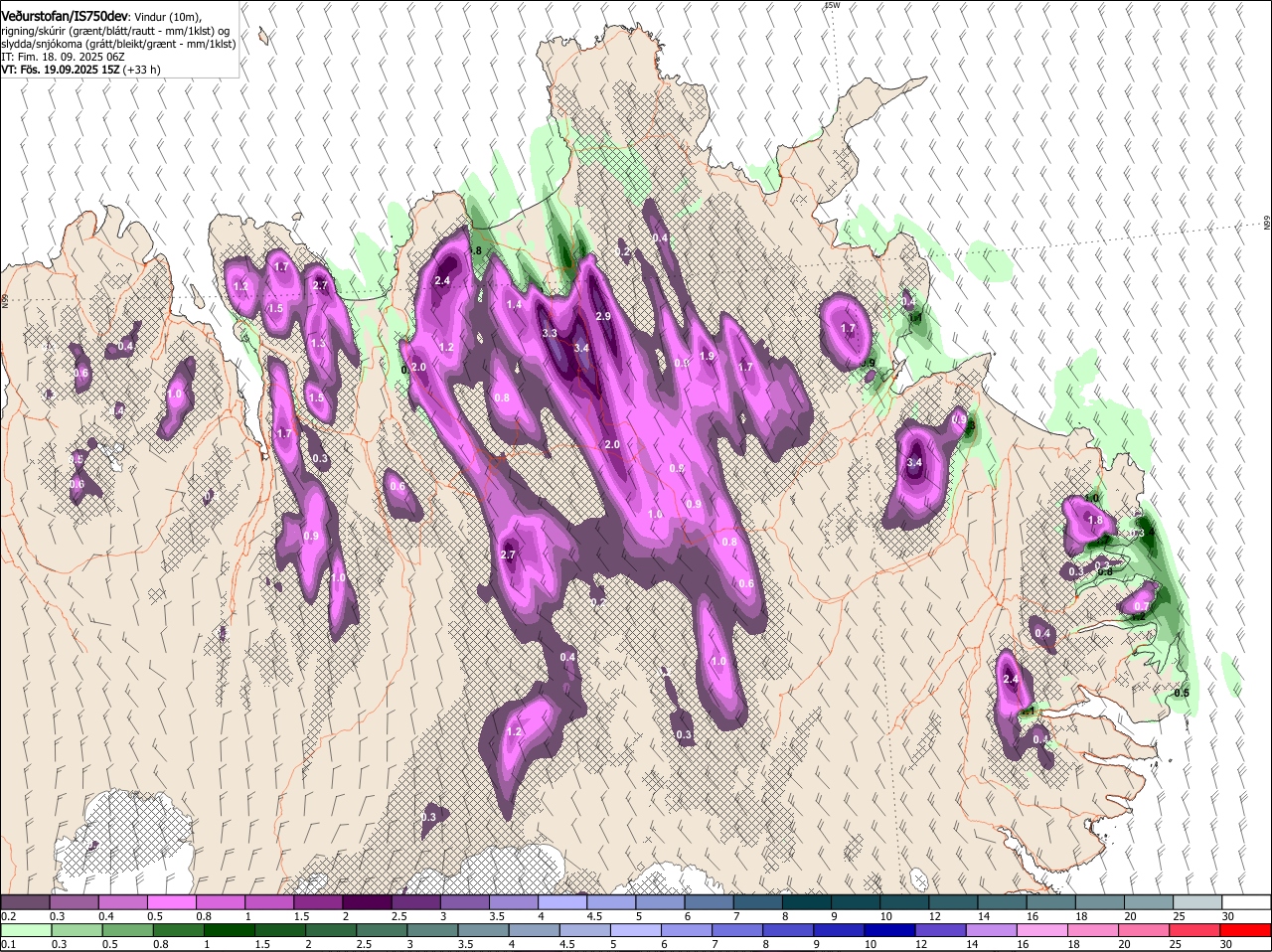This screenshot has width=1272, height=952.
Task: Pick the bright magenta swatch between 0.5 and 0.8 on the upper scale
Action: (x=171, y=902)
